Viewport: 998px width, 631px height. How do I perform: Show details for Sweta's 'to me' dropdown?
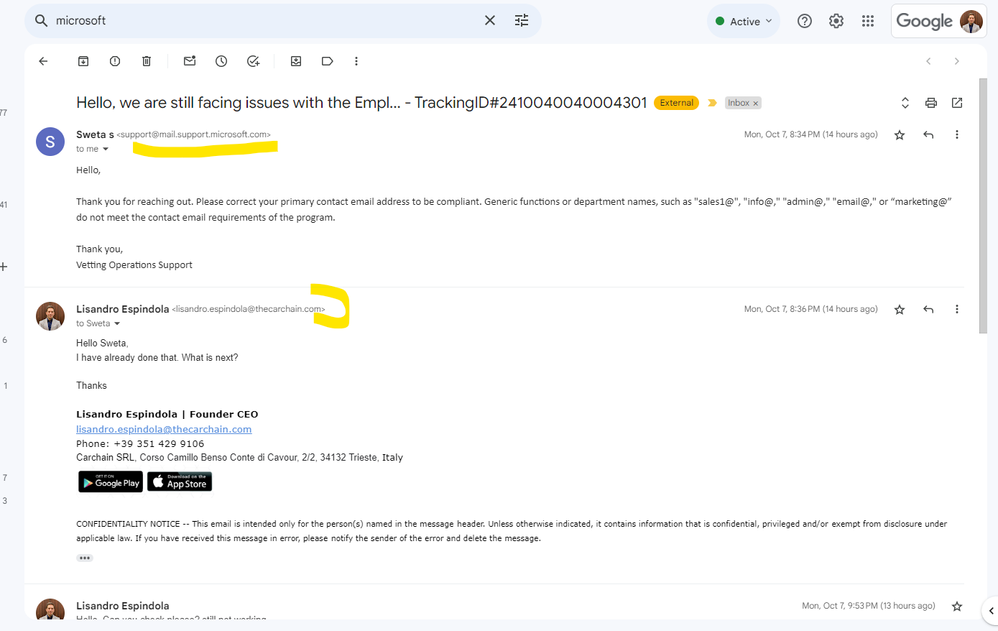106,149
